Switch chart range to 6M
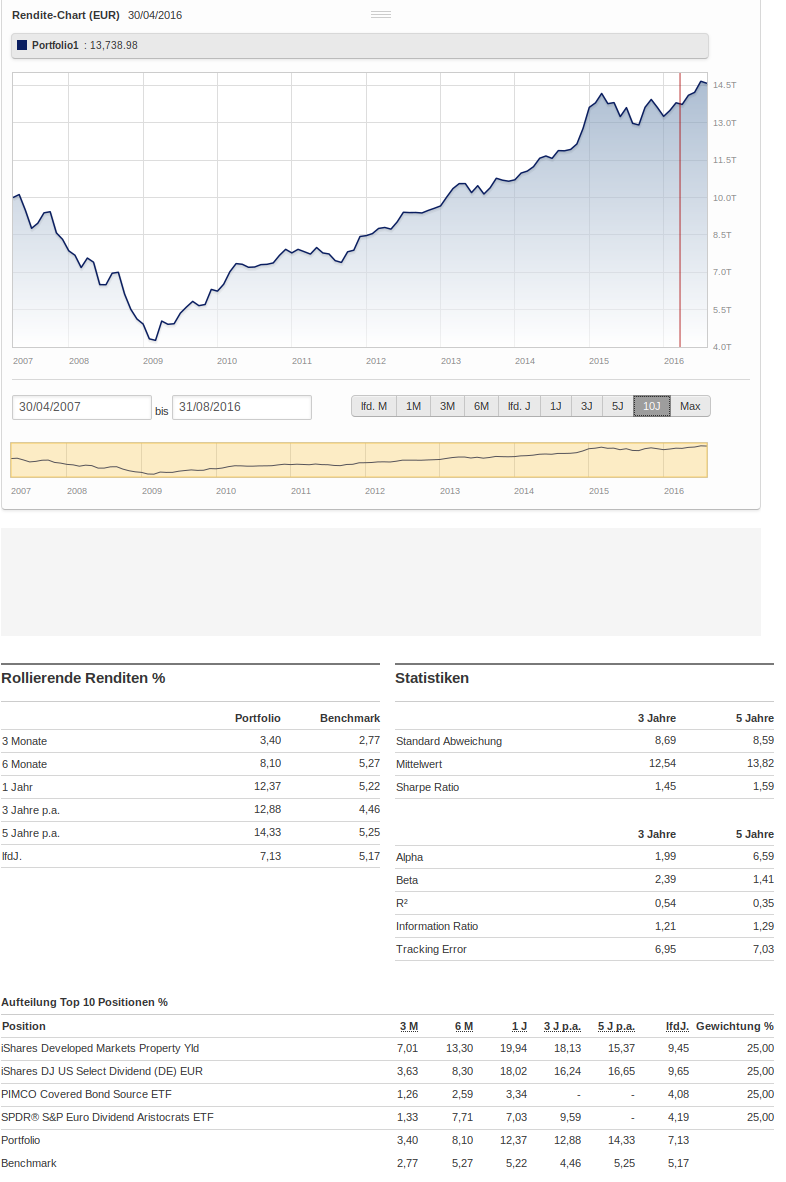The width and height of the screenshot is (786, 1182). click(x=481, y=406)
